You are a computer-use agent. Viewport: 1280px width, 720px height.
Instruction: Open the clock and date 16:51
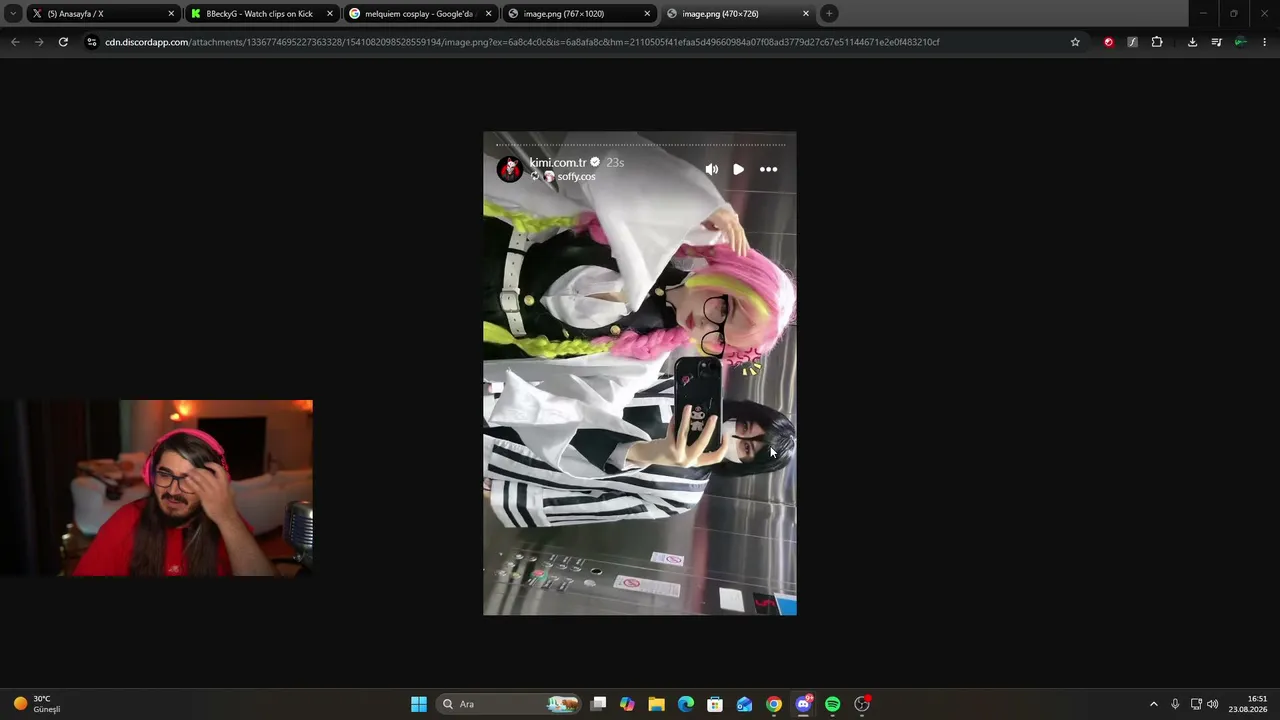pos(1248,704)
